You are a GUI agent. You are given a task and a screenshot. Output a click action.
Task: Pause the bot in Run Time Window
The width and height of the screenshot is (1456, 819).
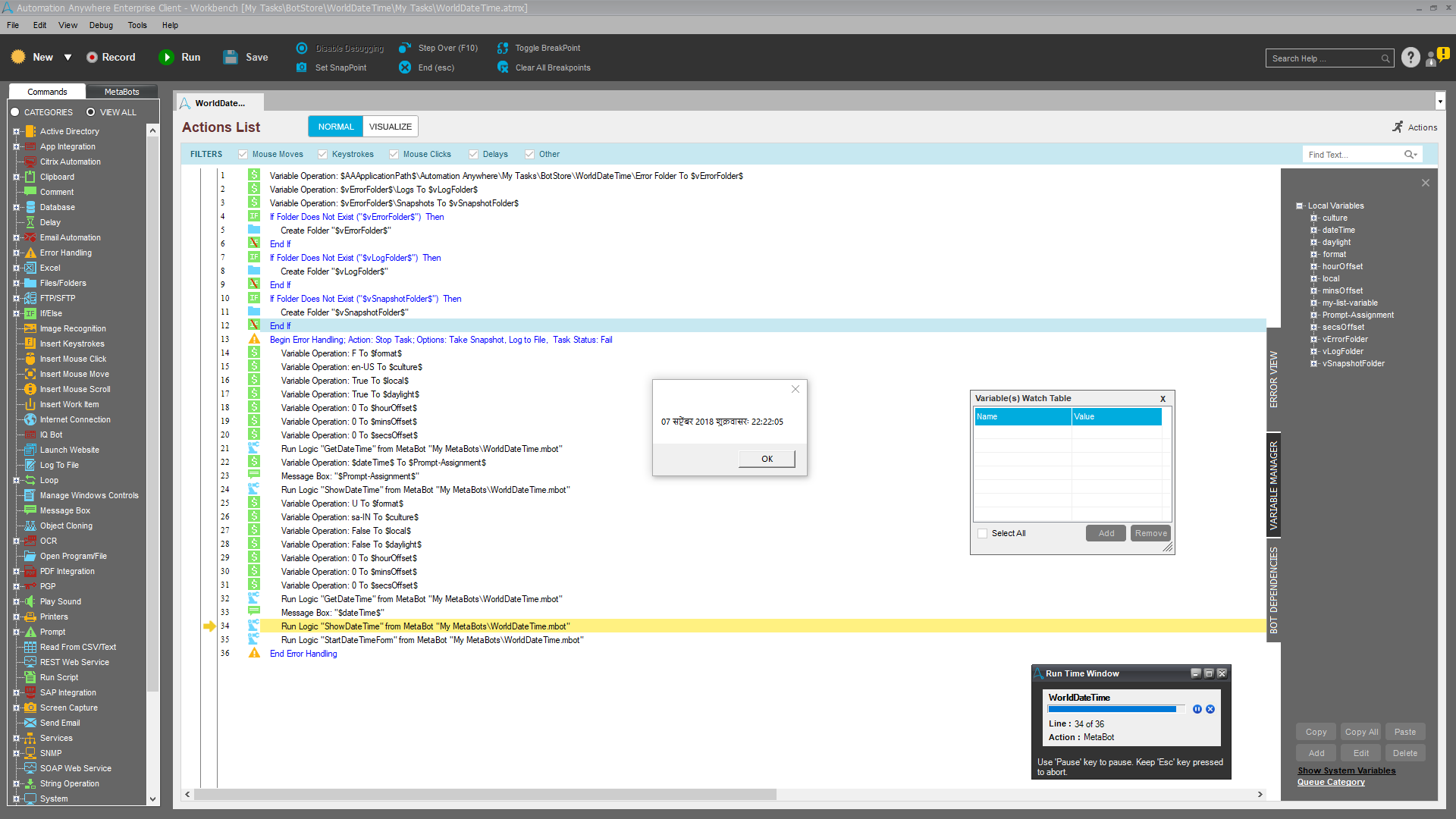[1197, 709]
